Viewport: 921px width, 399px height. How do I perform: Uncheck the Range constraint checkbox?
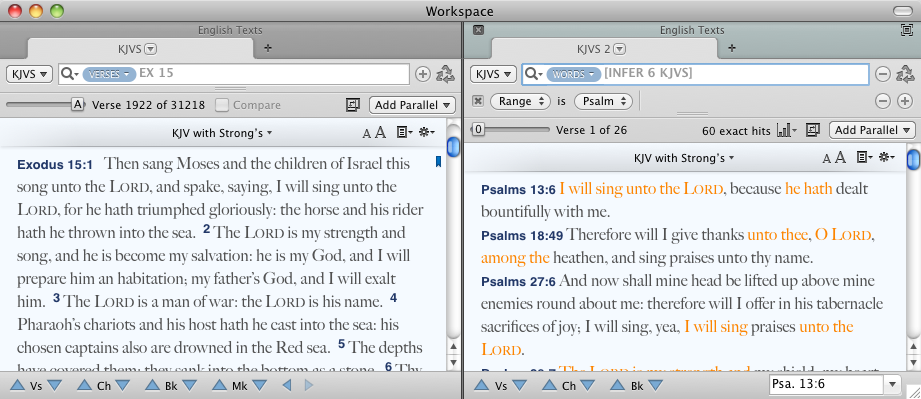478,101
